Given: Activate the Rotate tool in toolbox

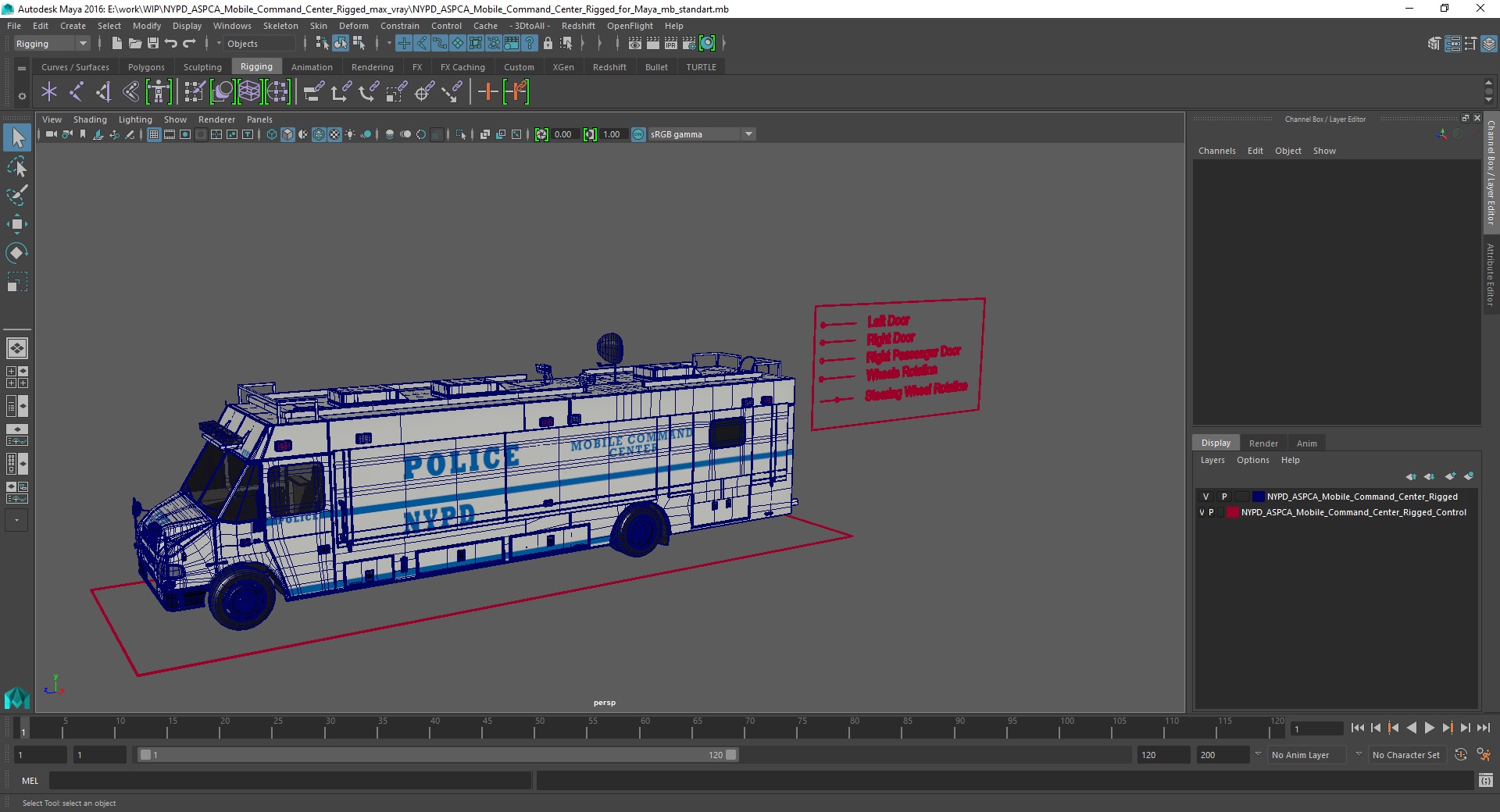Looking at the screenshot, I should tap(17, 252).
